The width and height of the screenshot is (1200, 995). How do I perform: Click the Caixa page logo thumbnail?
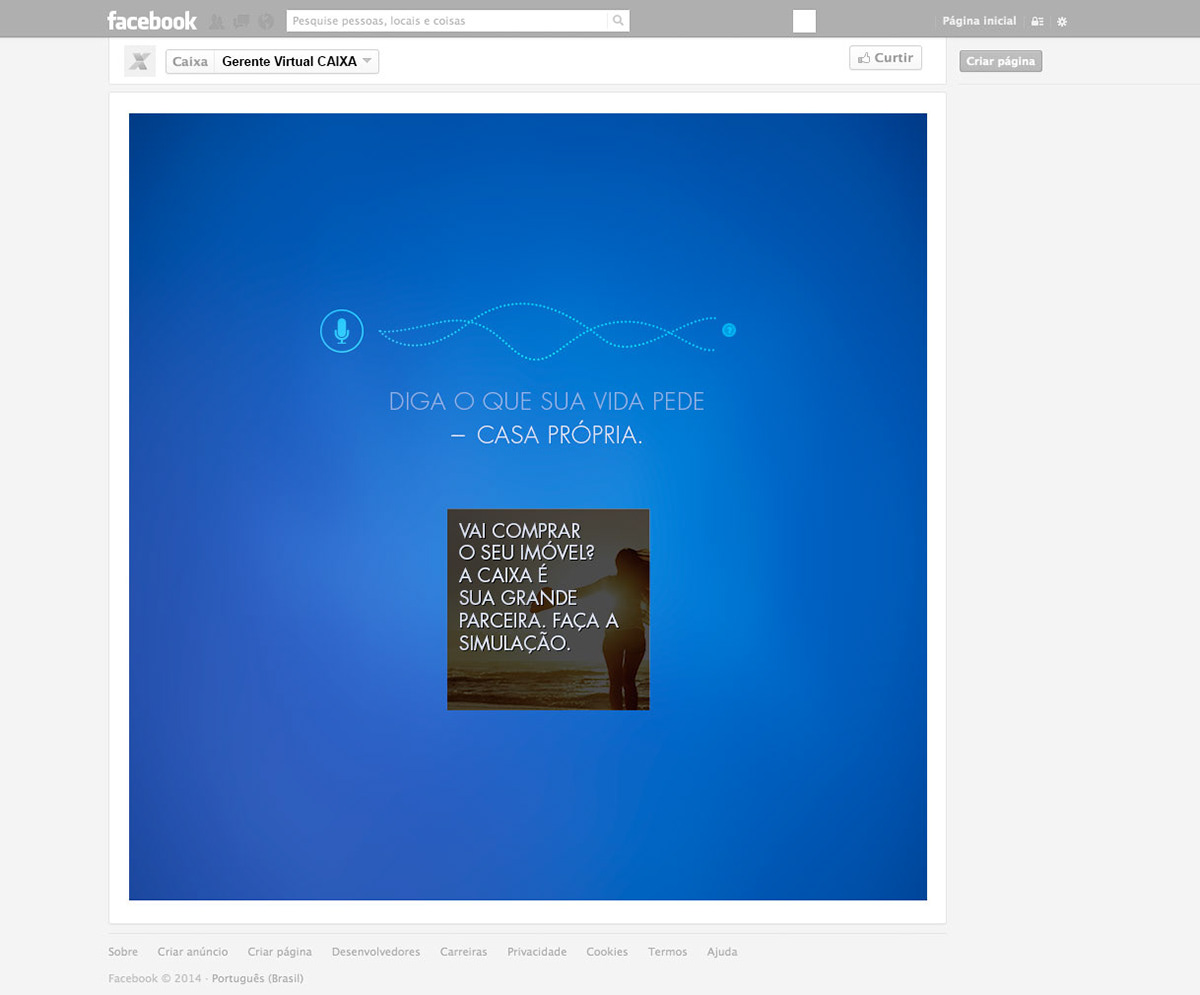pyautogui.click(x=140, y=61)
